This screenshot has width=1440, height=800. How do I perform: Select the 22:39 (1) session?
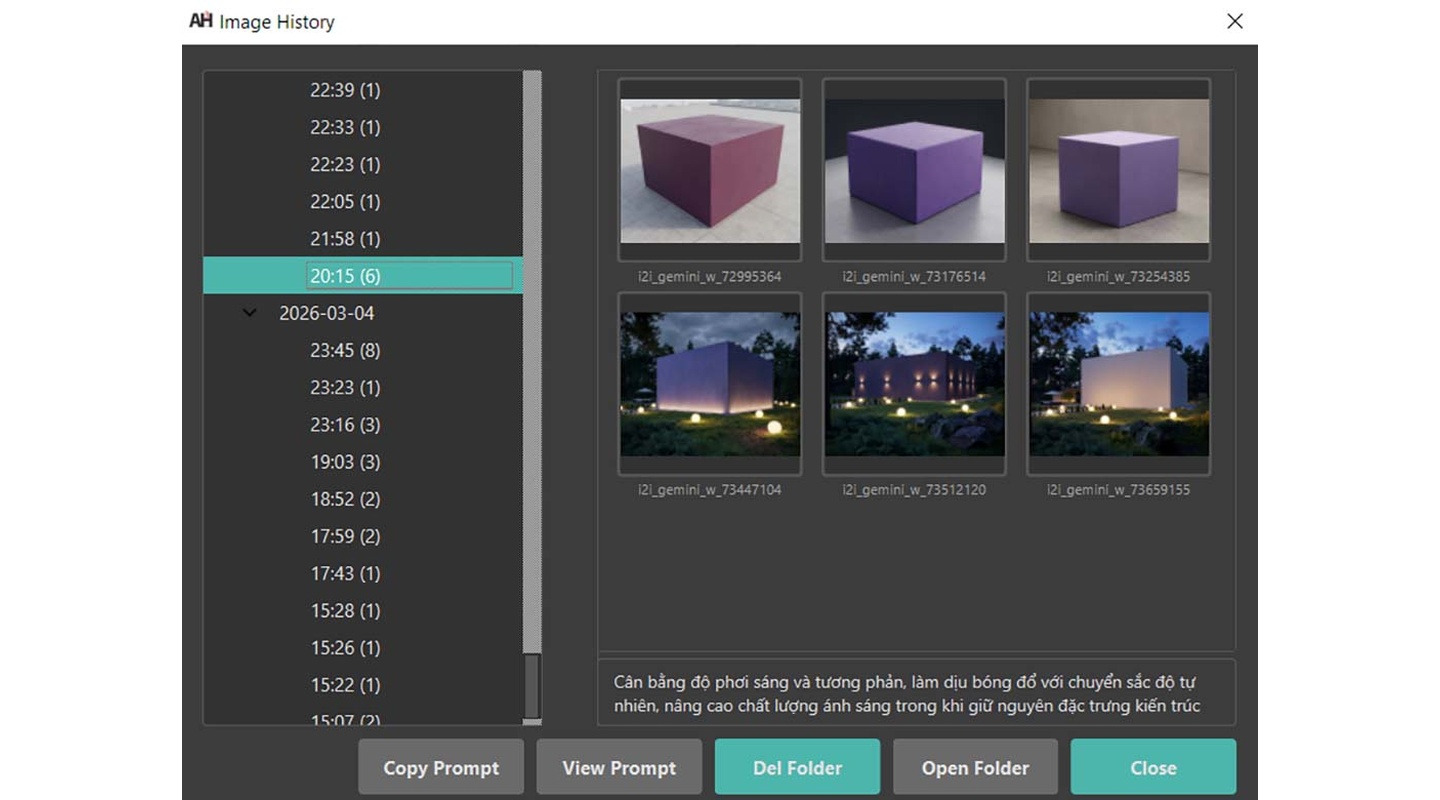(x=345, y=90)
